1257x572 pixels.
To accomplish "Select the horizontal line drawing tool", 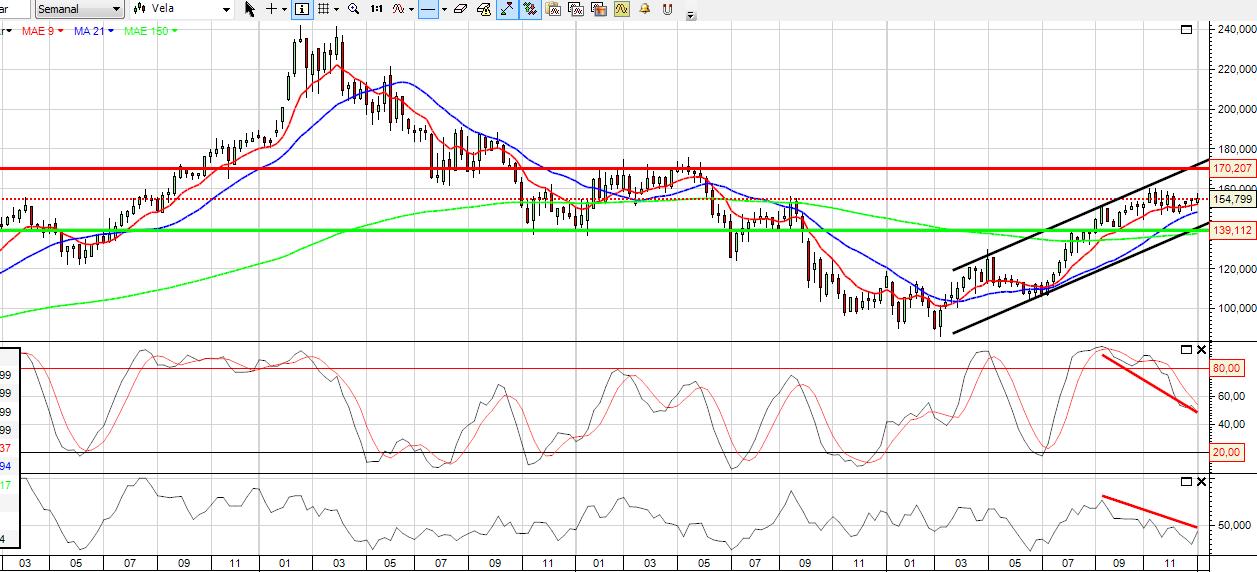I will click(x=428, y=9).
